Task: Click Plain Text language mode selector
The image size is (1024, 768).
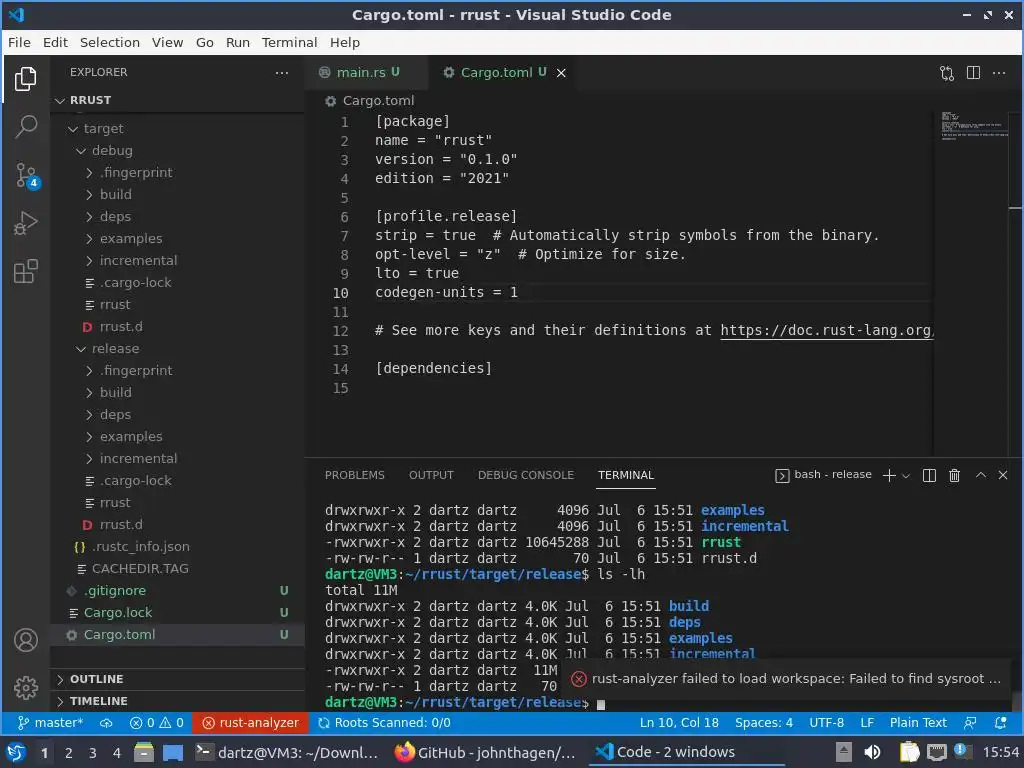Action: tap(918, 723)
